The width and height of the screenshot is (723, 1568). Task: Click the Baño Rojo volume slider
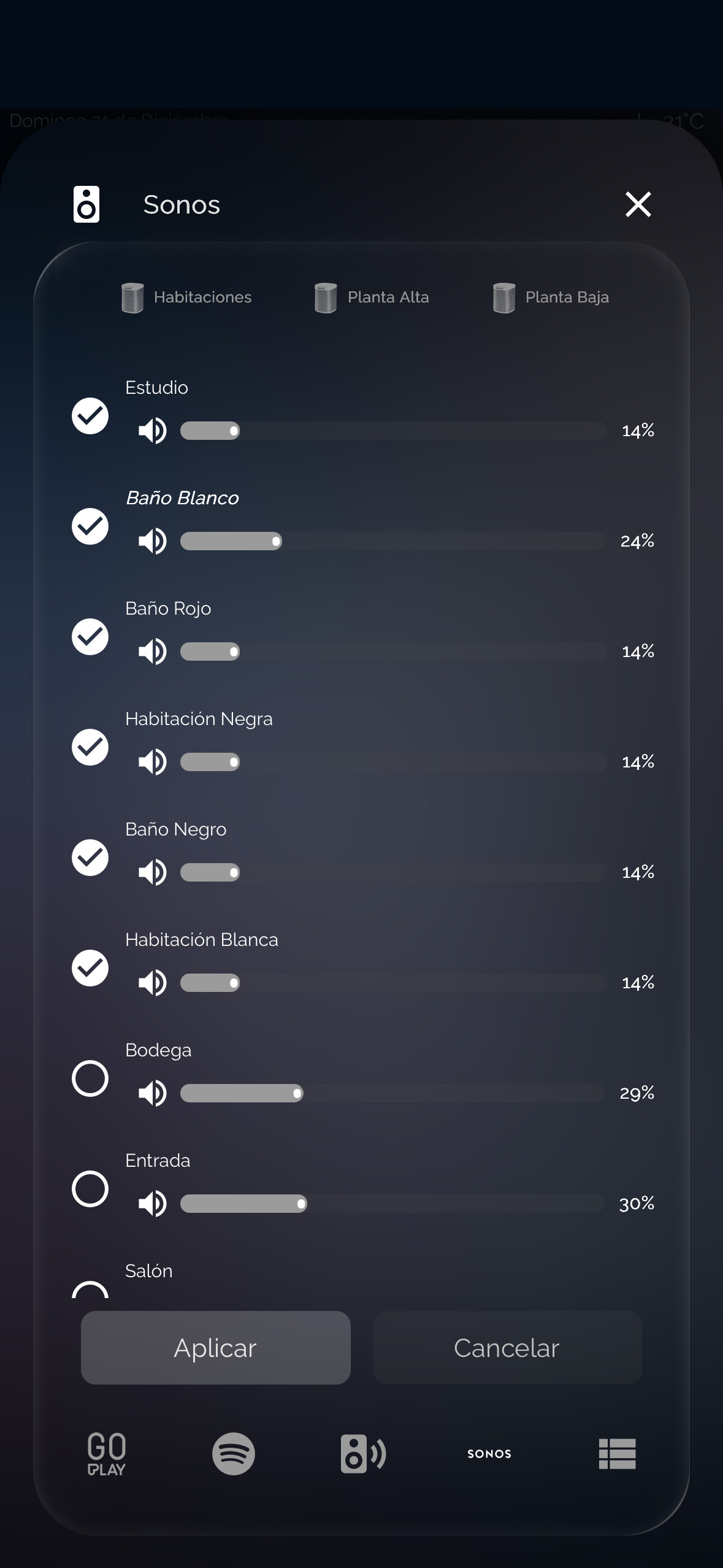392,651
